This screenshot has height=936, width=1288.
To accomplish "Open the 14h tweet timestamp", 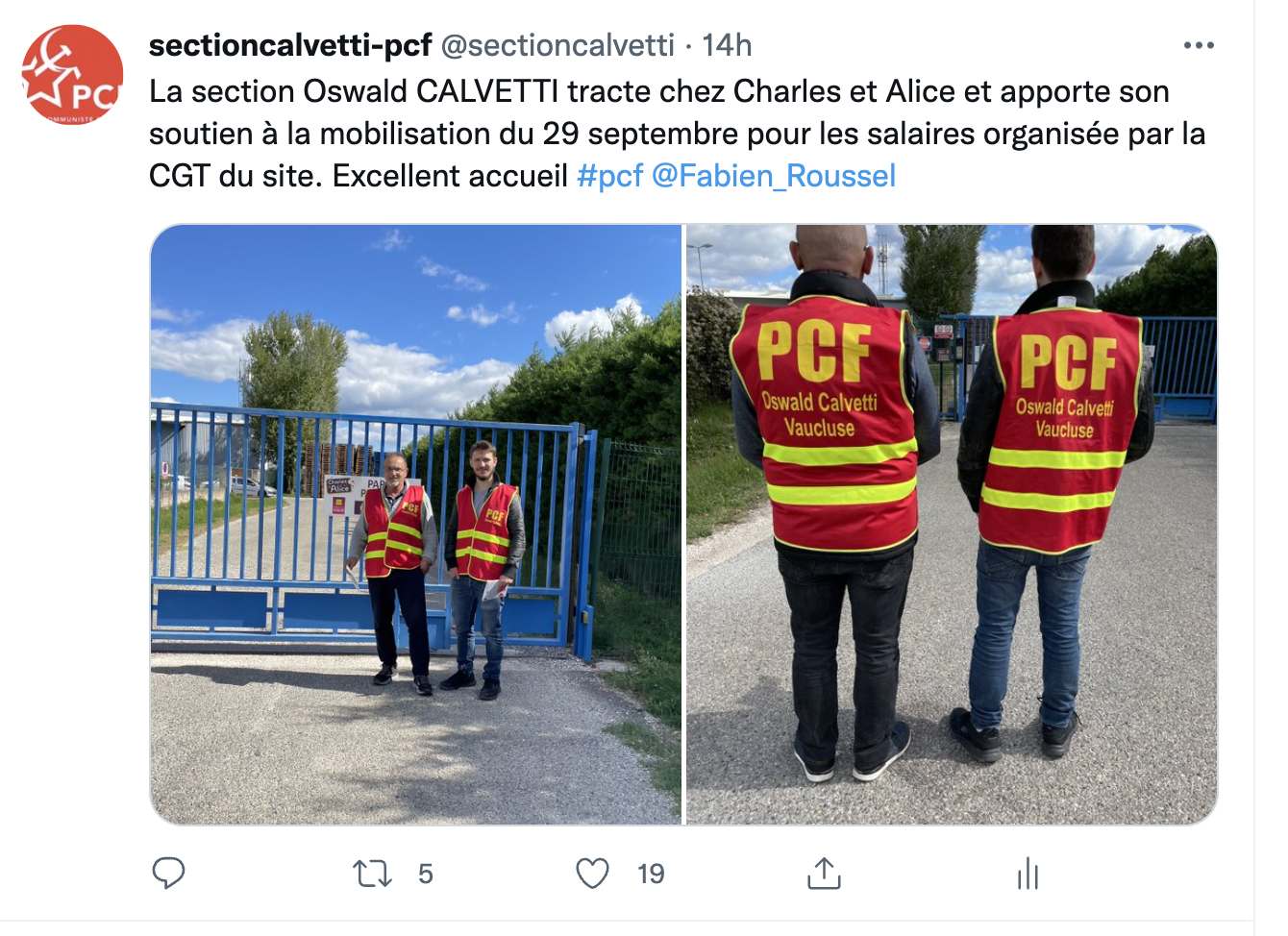I will [x=727, y=45].
